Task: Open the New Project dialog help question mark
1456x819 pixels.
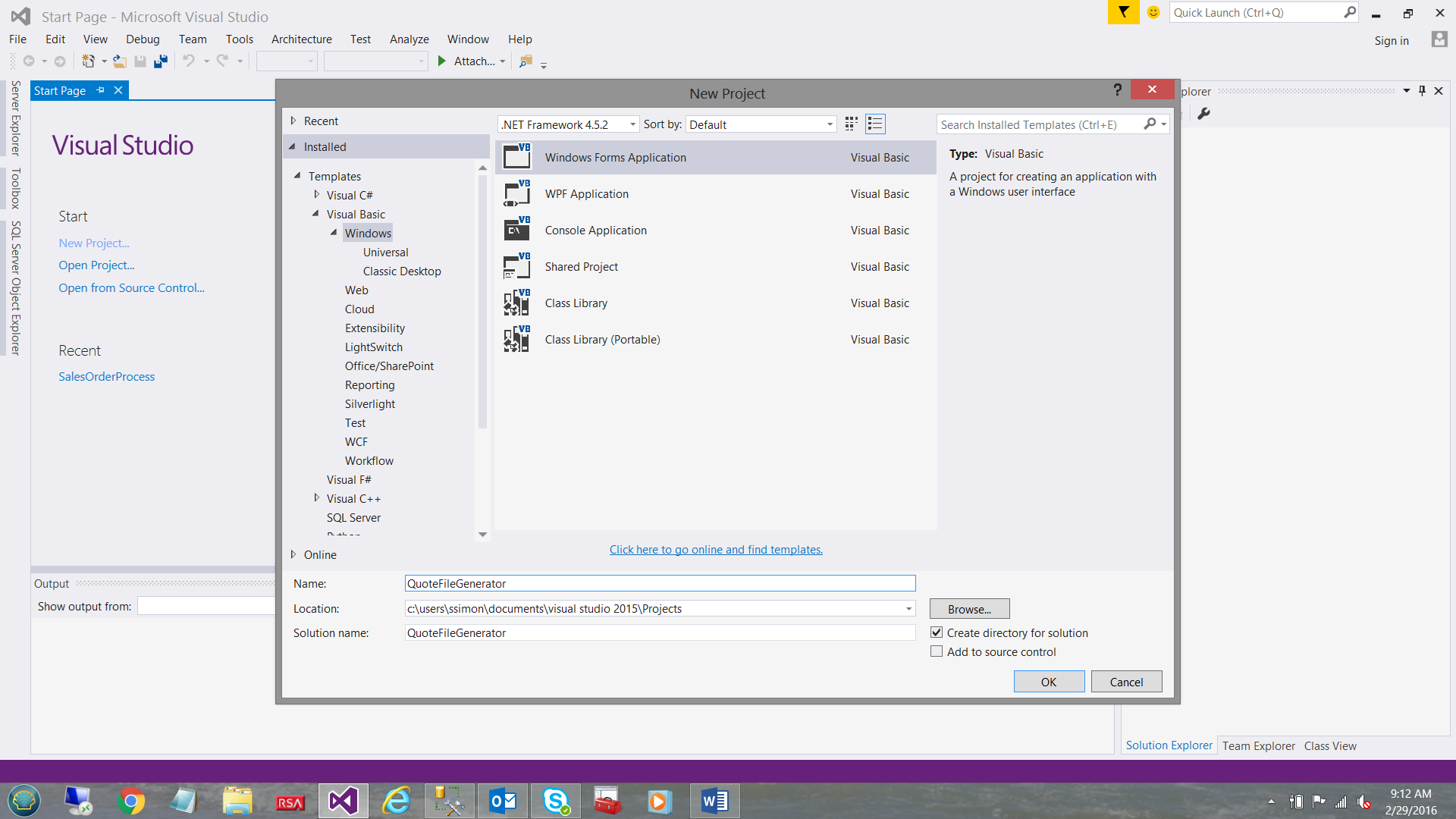Action: (x=1118, y=89)
